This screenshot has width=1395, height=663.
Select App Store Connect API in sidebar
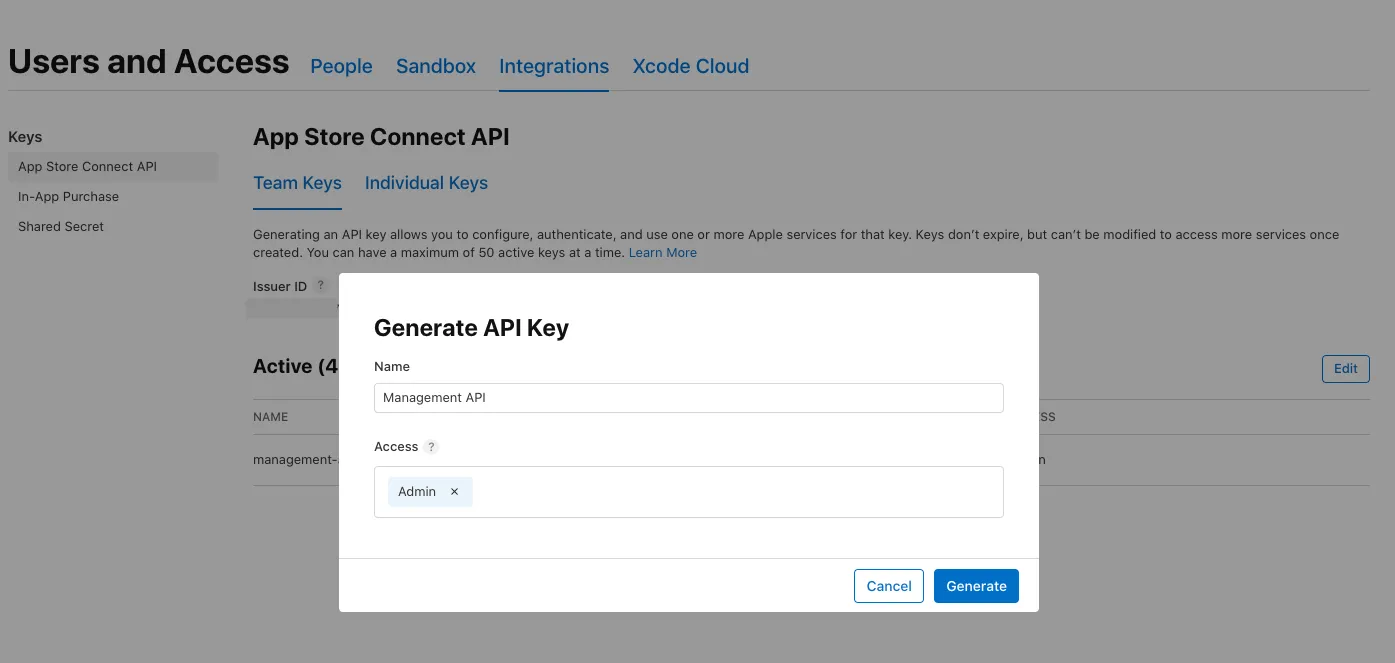click(86, 166)
